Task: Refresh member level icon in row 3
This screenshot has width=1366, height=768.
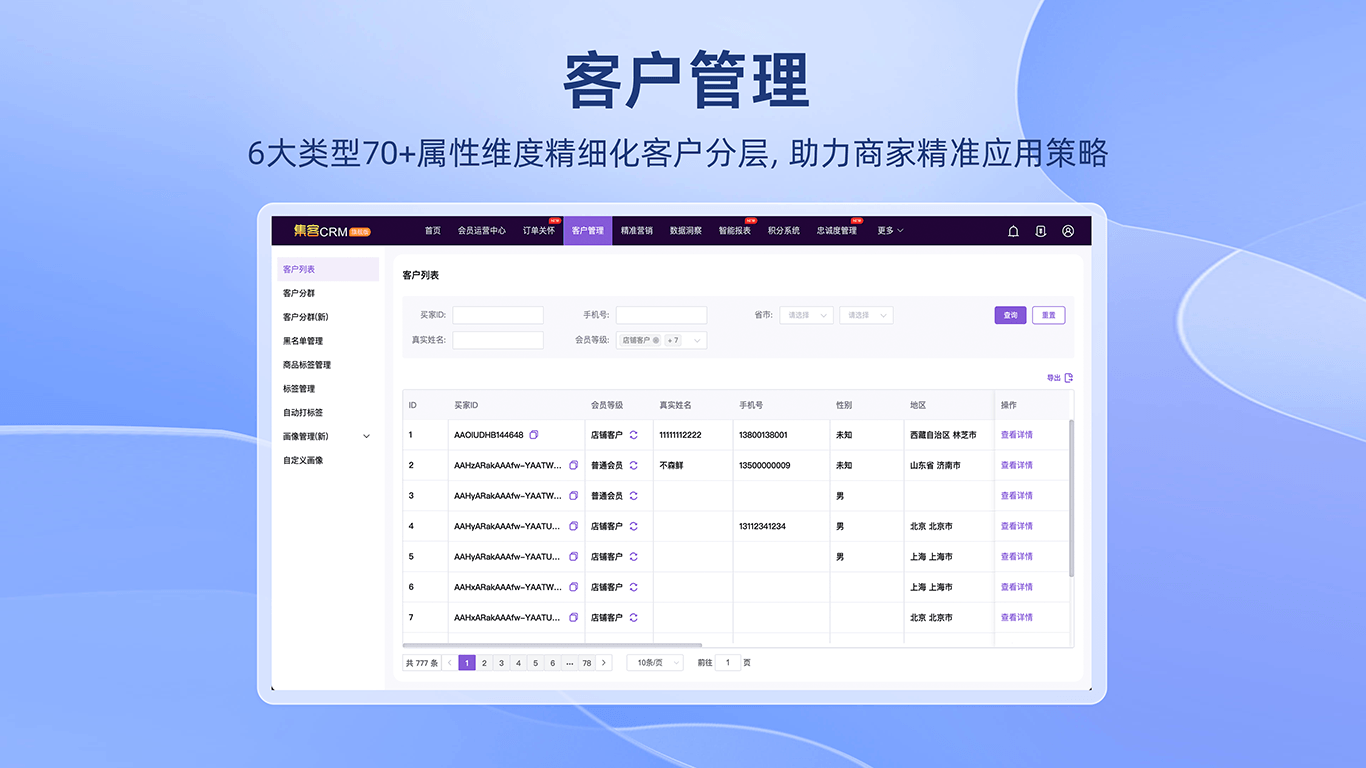Action: (x=633, y=496)
